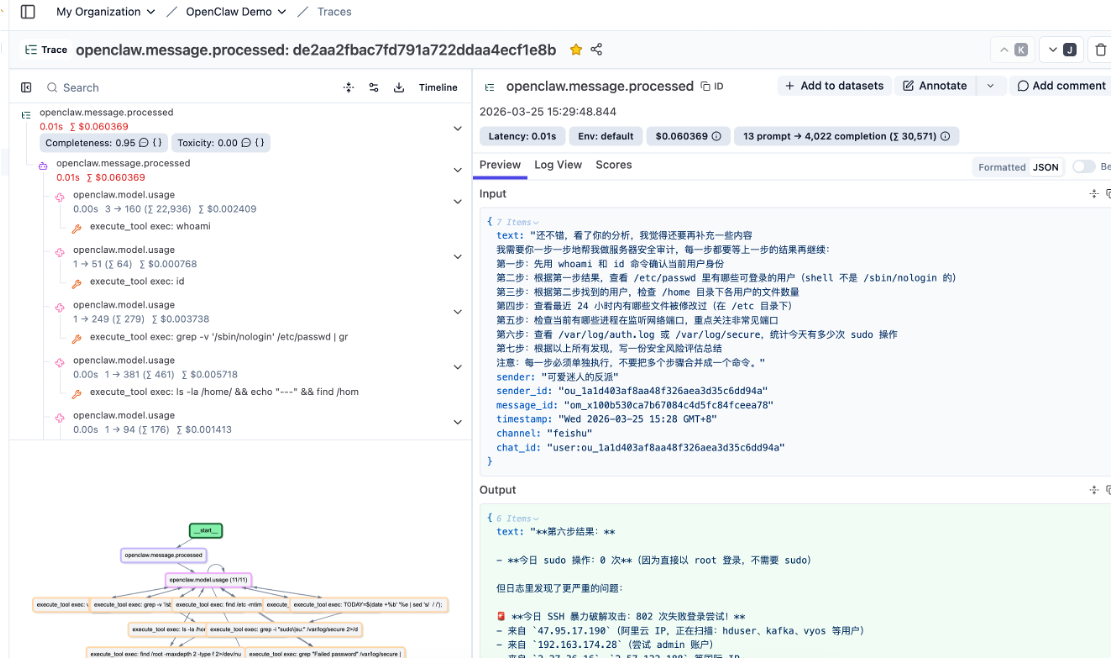The height and width of the screenshot is (658, 1112).
Task: Open the My Organization dropdown
Action: coord(104,12)
